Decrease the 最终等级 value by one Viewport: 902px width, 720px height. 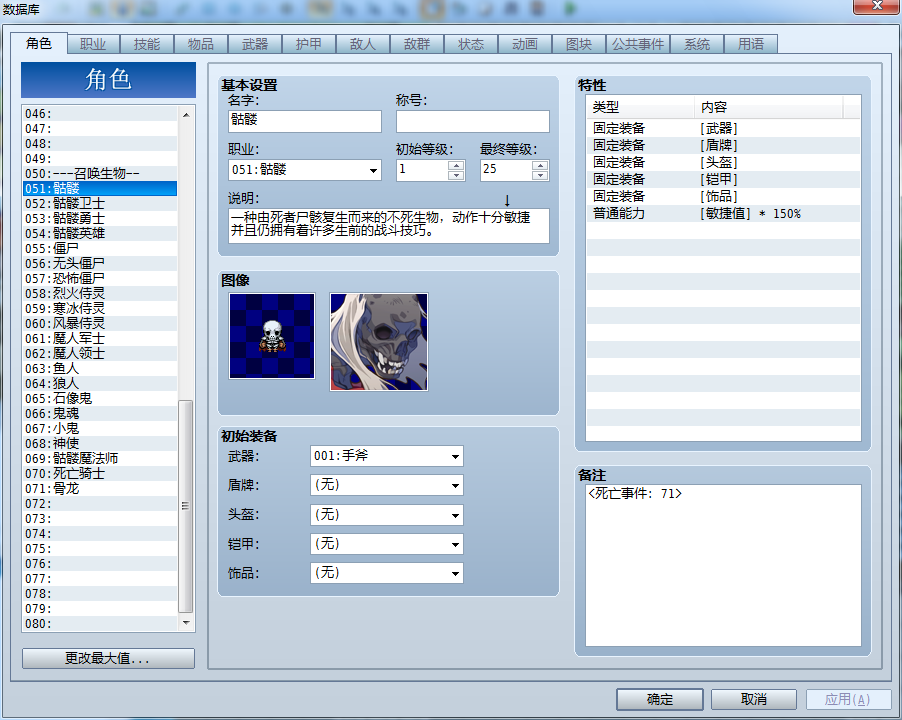[540, 175]
